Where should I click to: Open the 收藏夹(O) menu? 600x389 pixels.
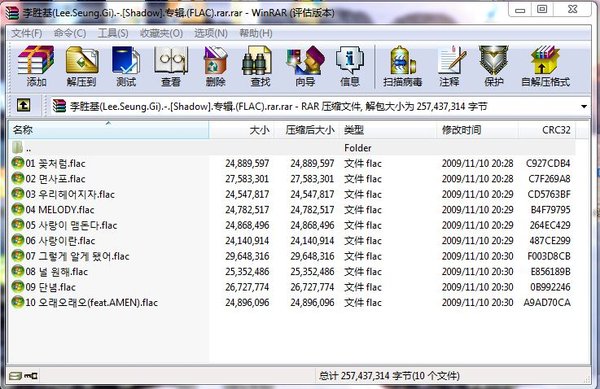[161, 33]
